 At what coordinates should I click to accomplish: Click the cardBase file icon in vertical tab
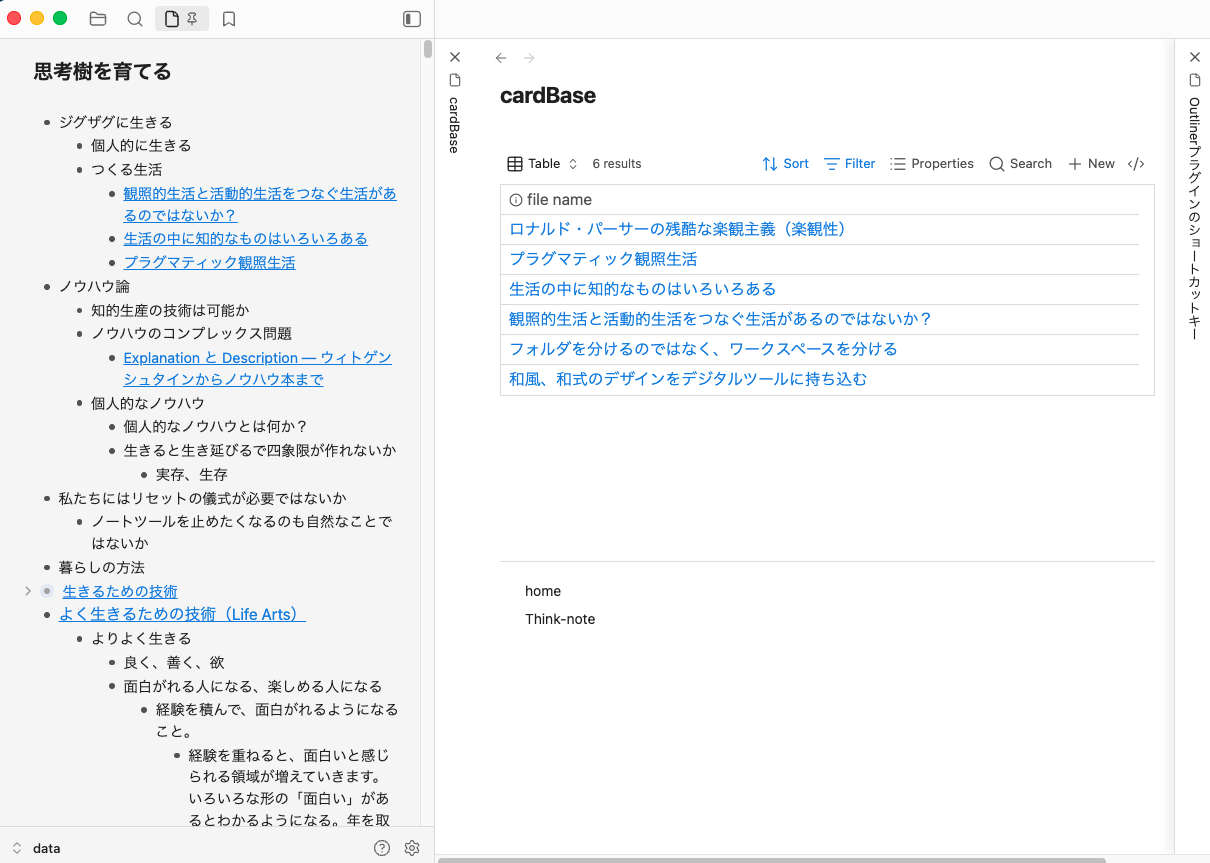pos(454,80)
